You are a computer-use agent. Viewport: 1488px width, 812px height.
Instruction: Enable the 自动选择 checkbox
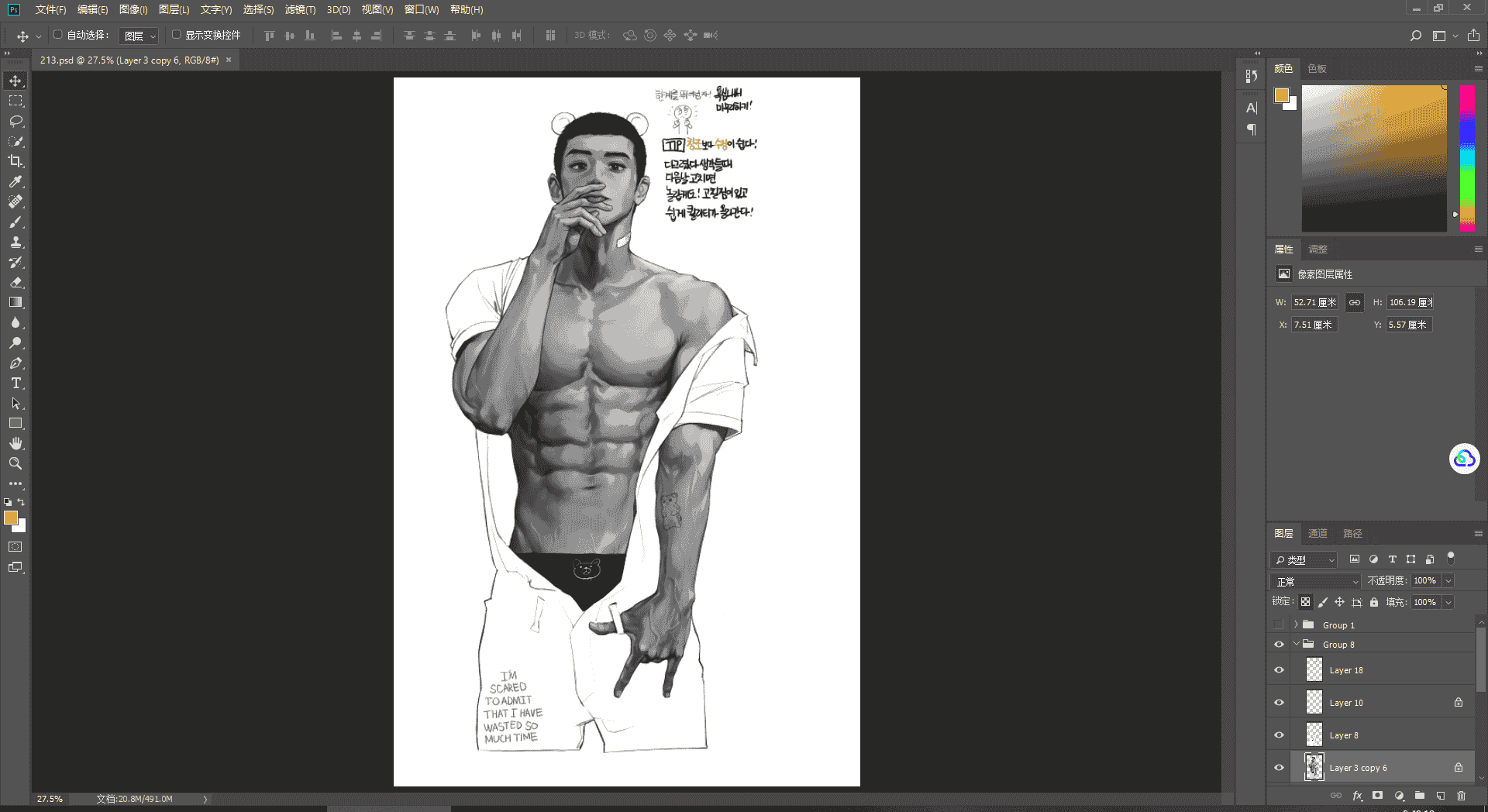[x=58, y=35]
